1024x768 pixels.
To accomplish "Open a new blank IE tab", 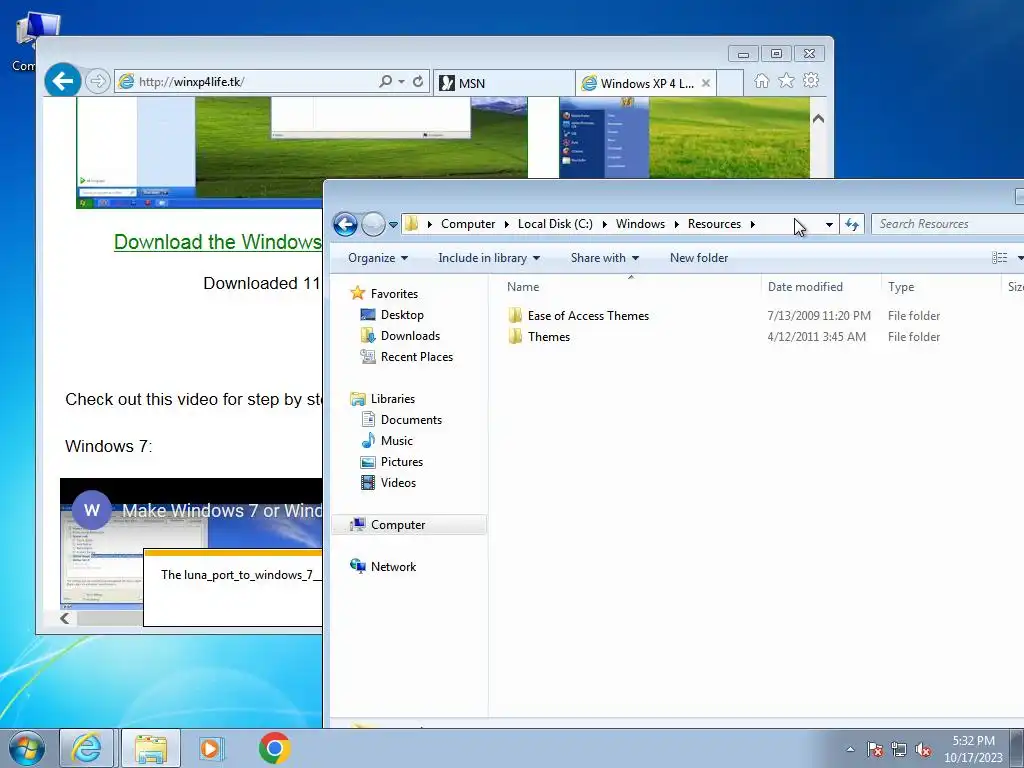I will click(730, 83).
